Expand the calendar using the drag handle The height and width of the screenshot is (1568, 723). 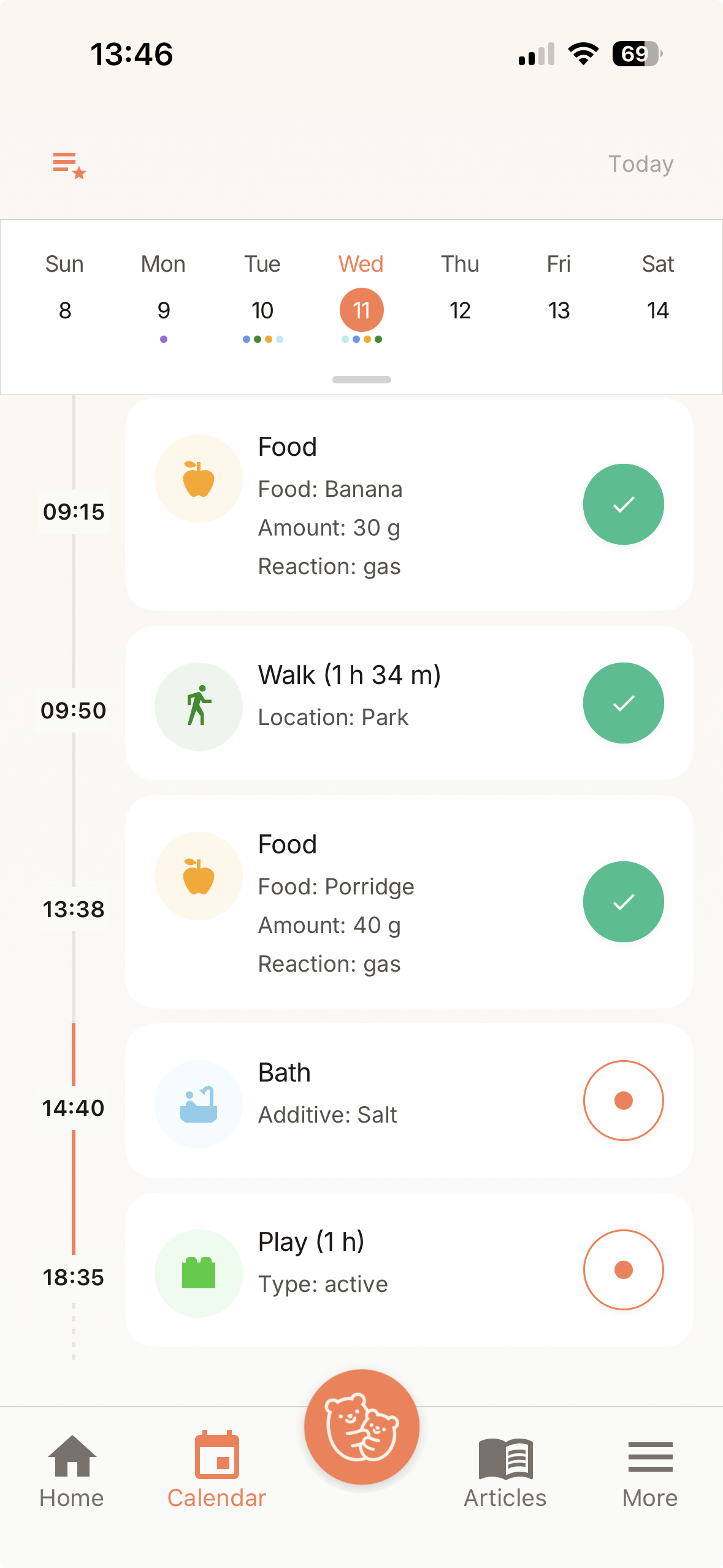pos(362,380)
